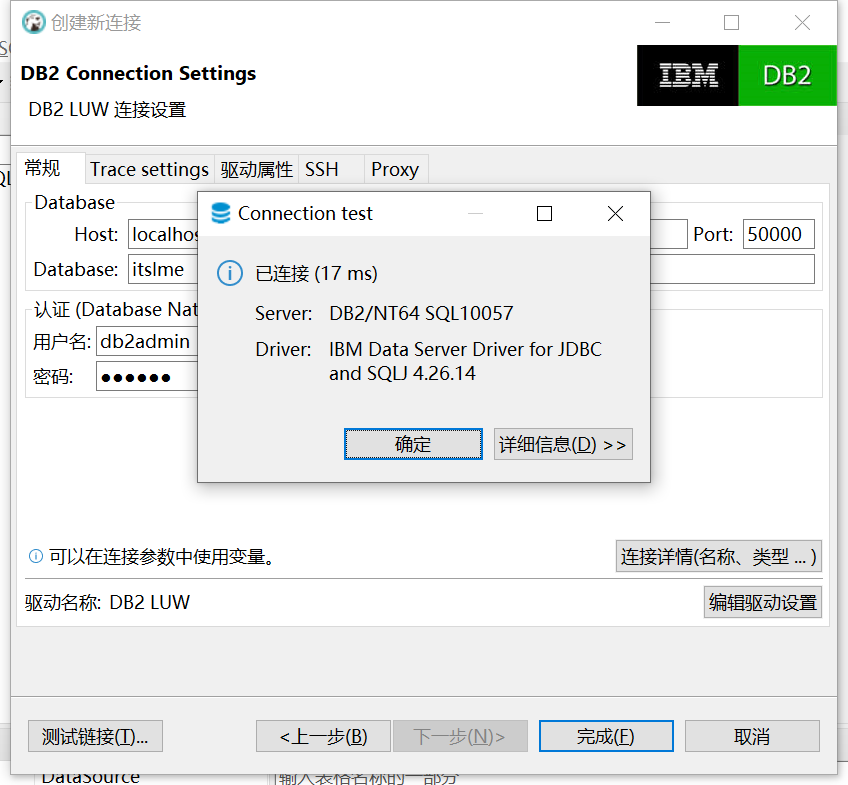Click the Connection test title text

click(x=305, y=214)
